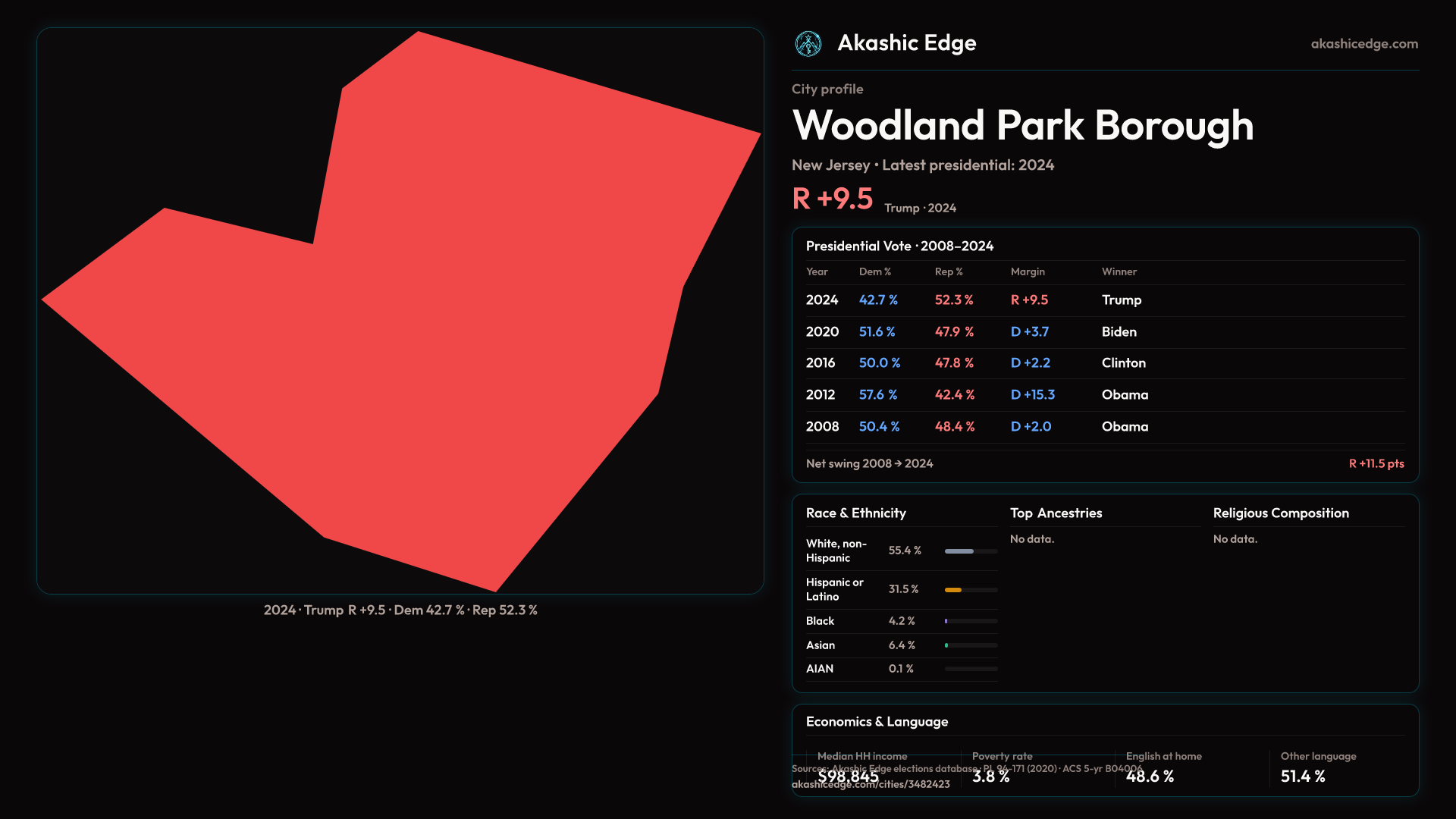Click the Religious Composition heading
Screen dimensions: 1456x819
[1280, 513]
